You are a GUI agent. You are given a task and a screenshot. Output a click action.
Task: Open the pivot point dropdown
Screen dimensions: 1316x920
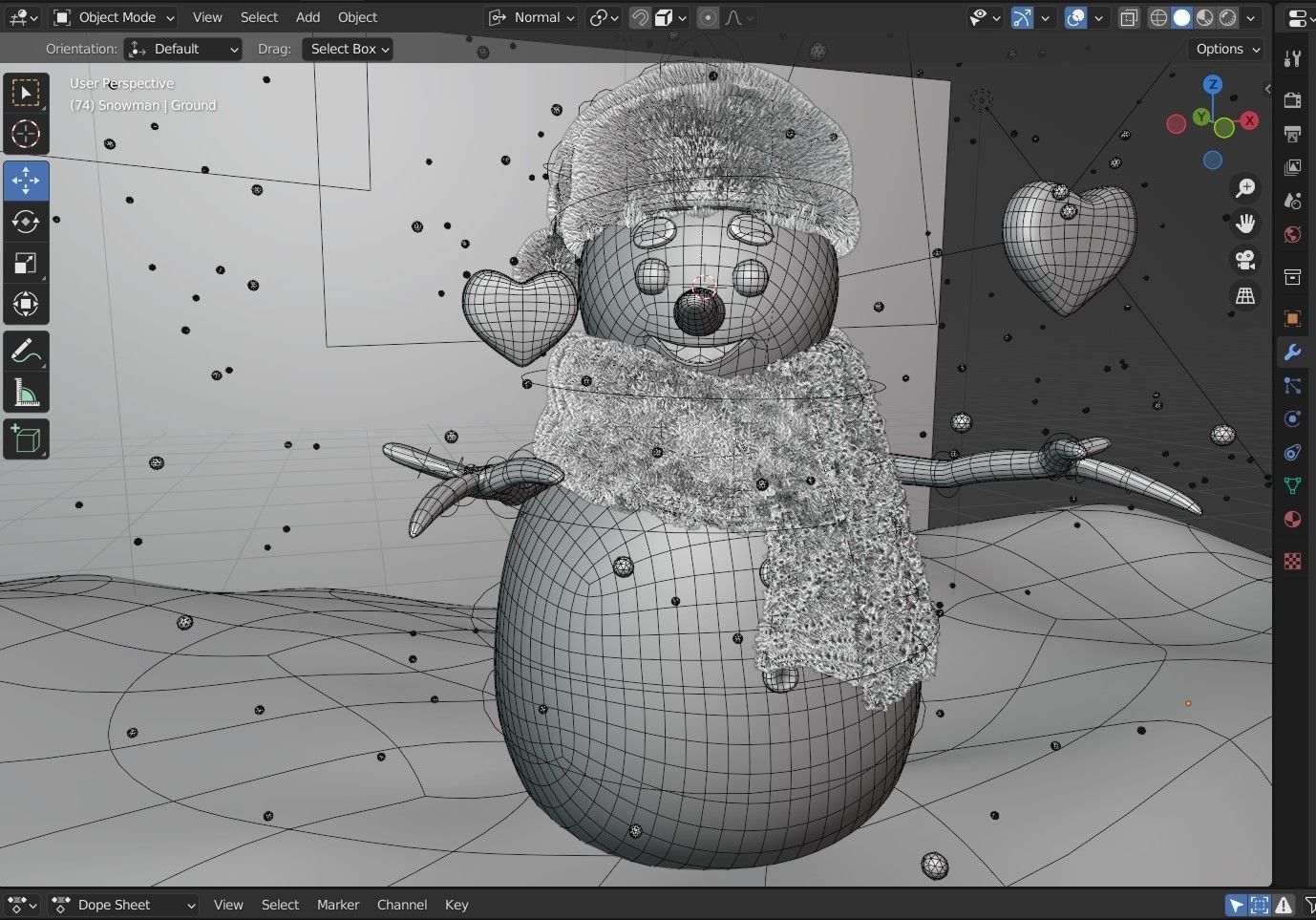click(x=605, y=17)
